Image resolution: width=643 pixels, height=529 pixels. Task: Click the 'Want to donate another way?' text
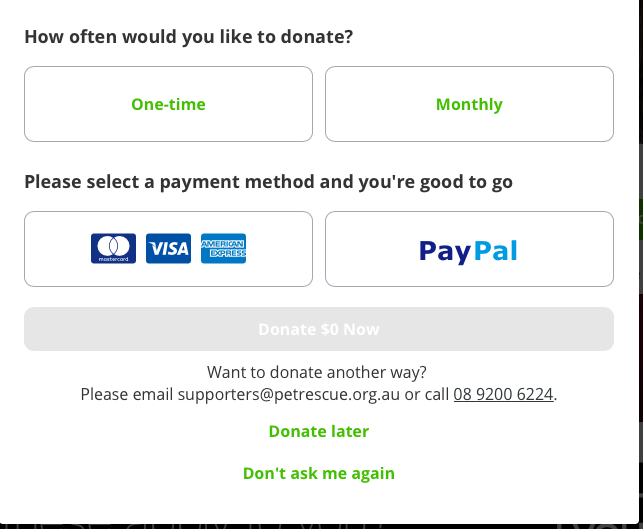pos(317,372)
